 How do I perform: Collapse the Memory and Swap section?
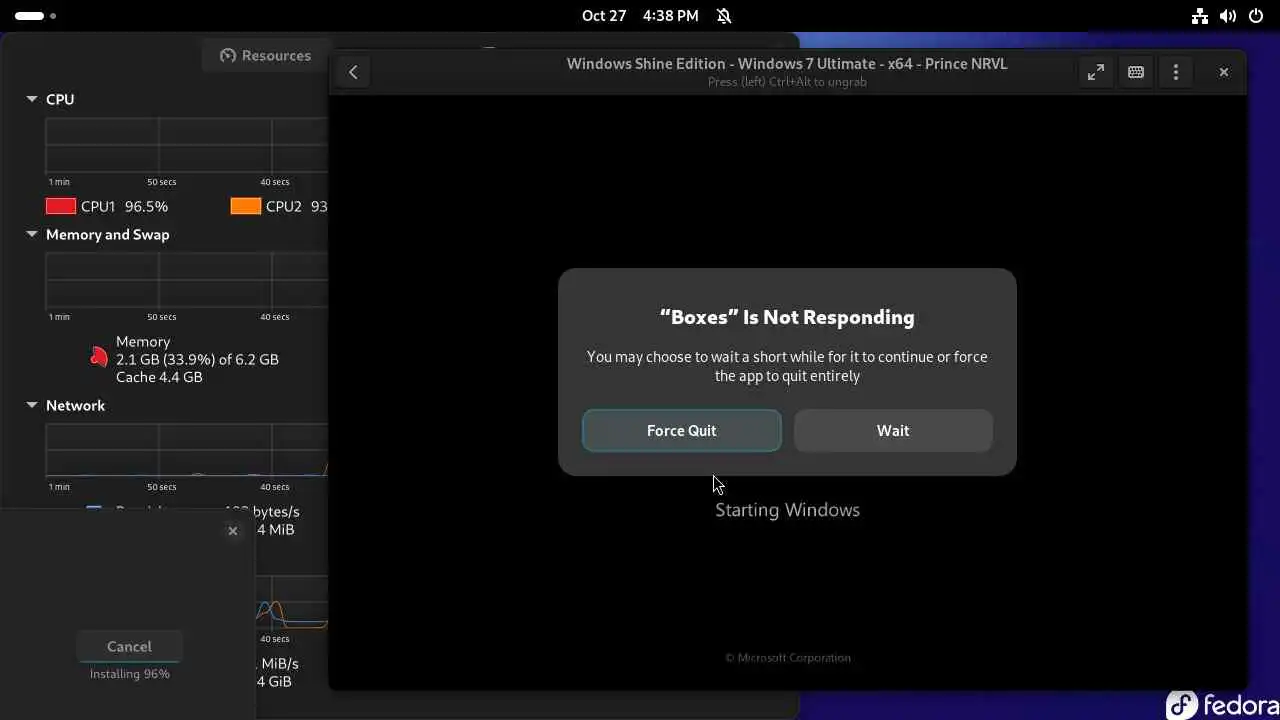32,234
